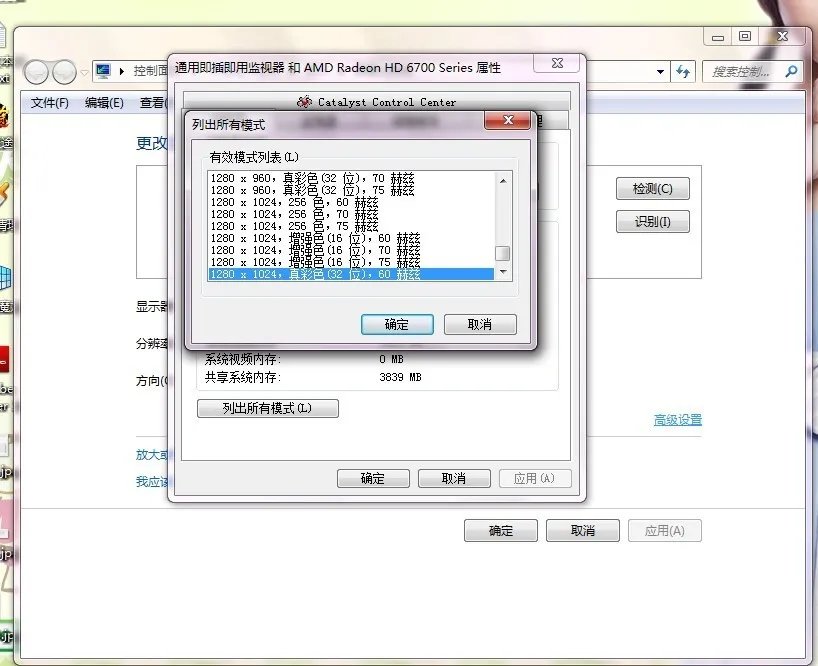The height and width of the screenshot is (666, 818).
Task: Click the computer icon in address bar
Action: [103, 71]
